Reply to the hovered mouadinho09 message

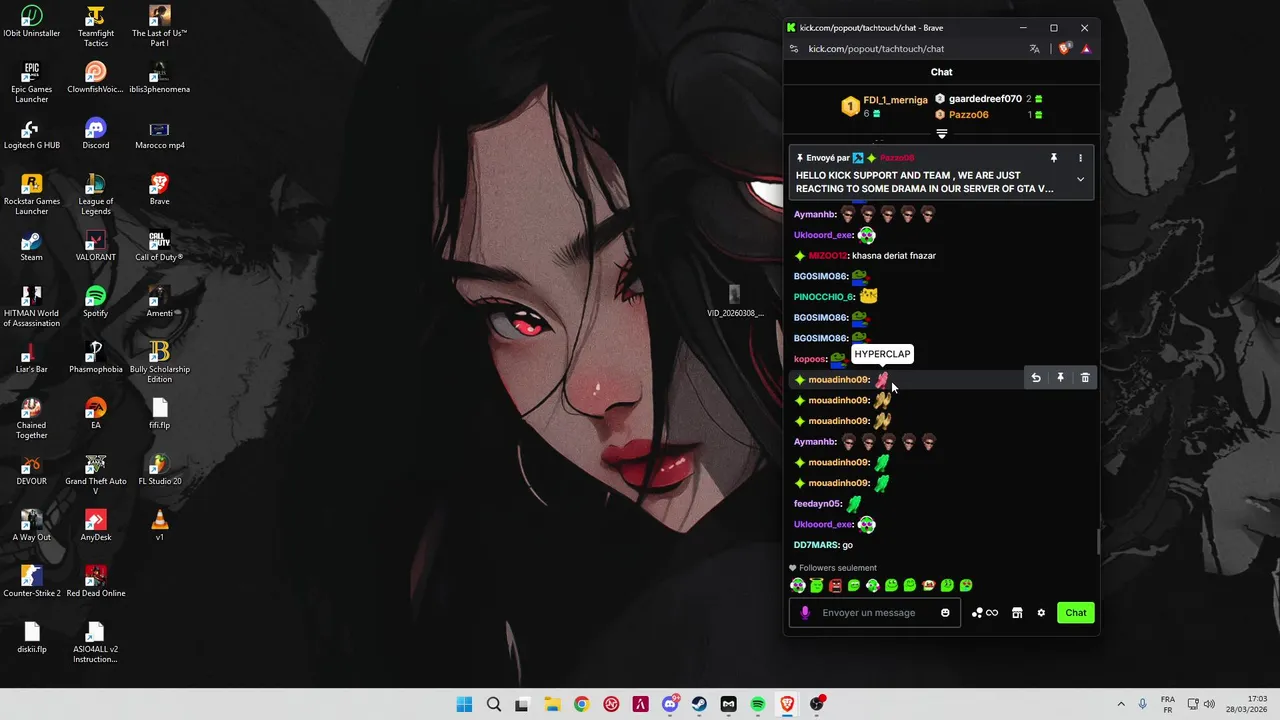coord(1036,378)
